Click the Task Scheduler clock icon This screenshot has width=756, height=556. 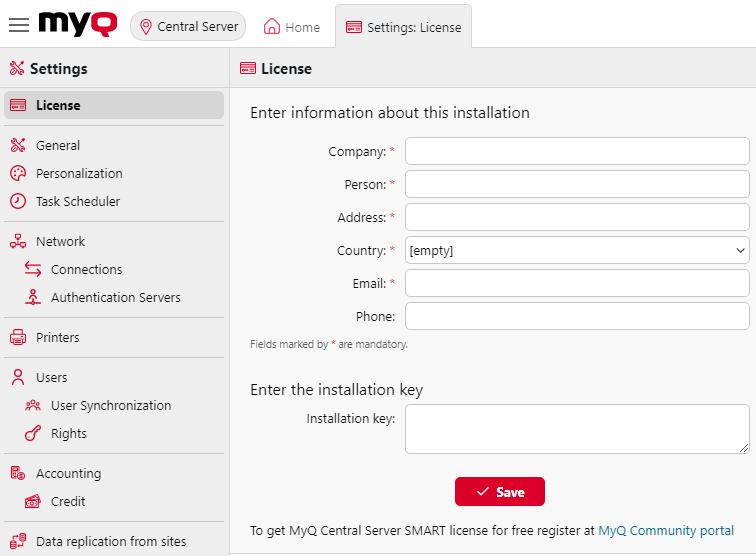[17, 201]
